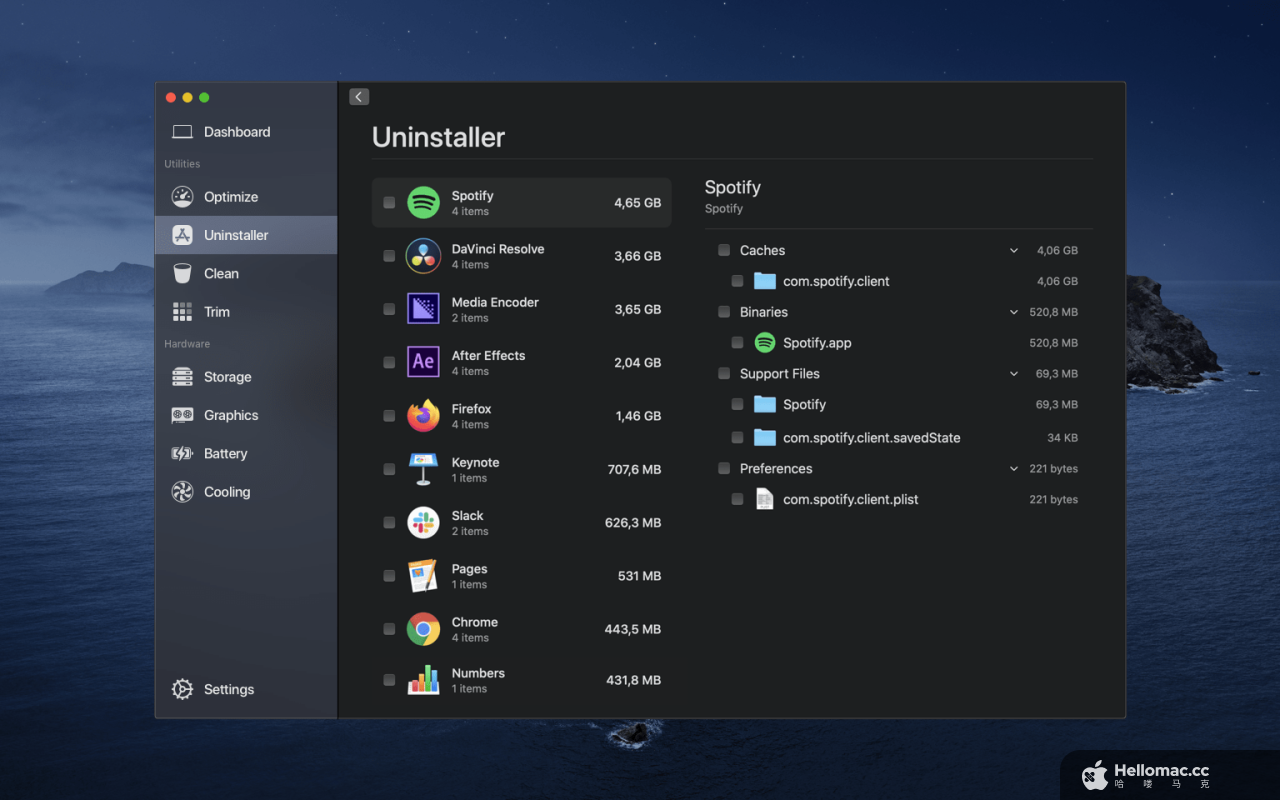Screen dimensions: 1280x800
Task: Click the Battery icon in the sidebar
Action: (x=182, y=454)
